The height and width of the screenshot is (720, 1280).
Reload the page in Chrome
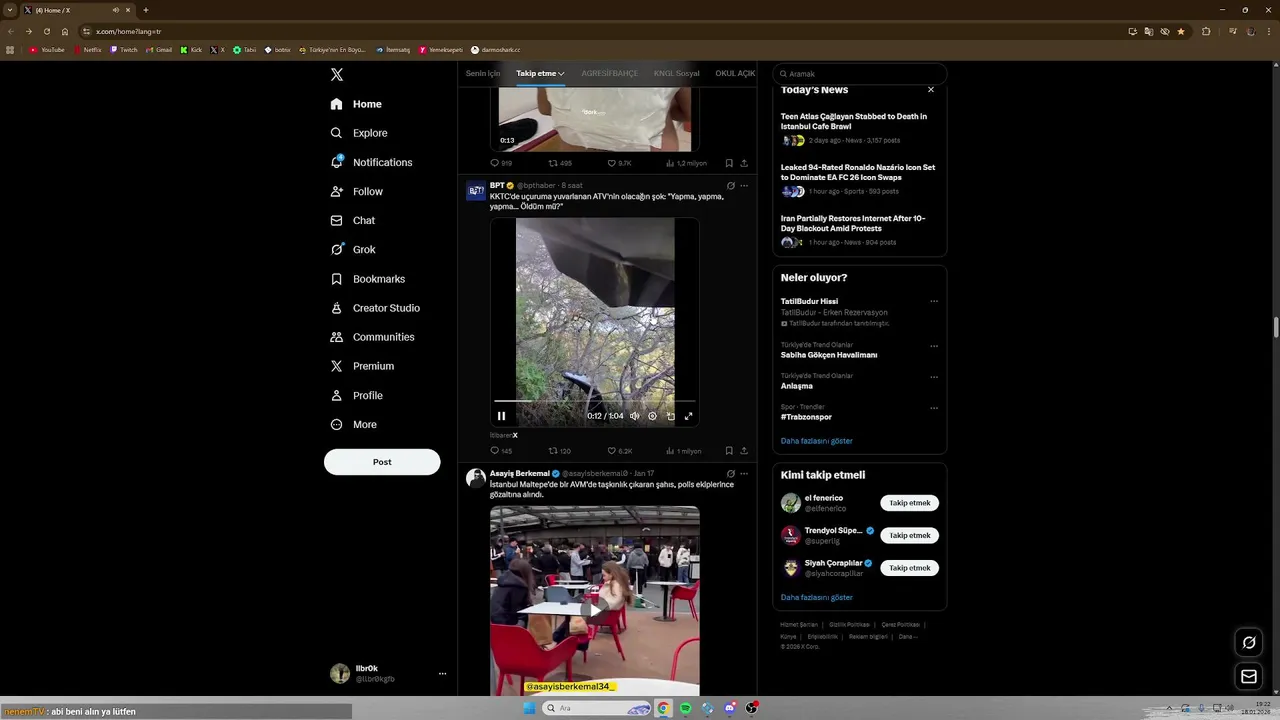pyautogui.click(x=47, y=31)
